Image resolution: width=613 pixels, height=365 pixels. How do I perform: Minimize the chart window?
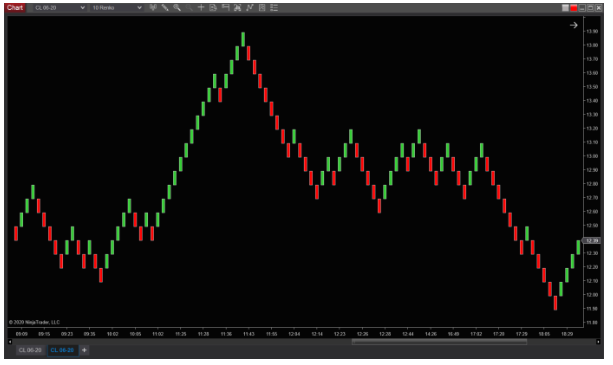click(582, 8)
